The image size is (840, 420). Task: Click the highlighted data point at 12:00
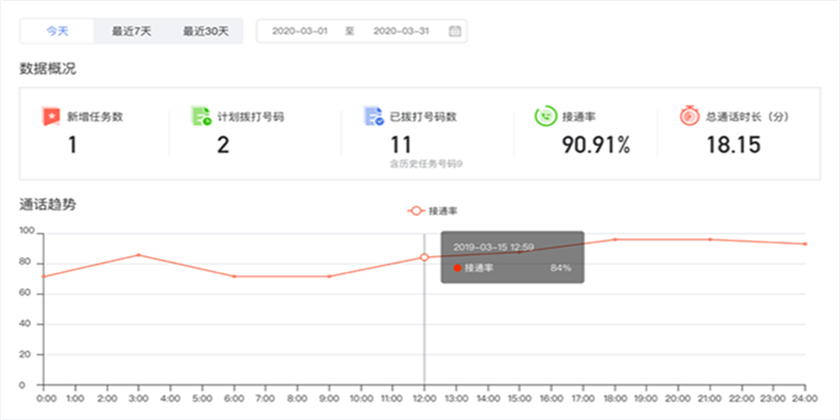424,257
